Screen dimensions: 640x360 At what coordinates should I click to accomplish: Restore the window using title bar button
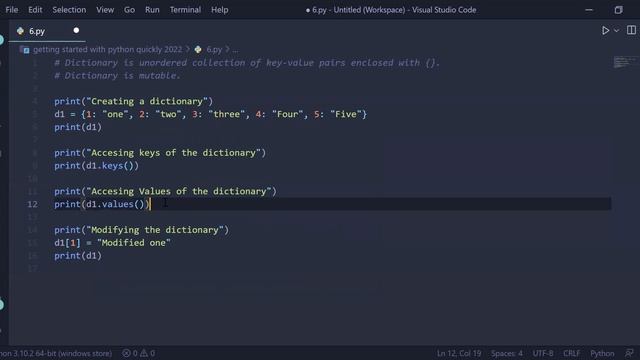coord(618,10)
